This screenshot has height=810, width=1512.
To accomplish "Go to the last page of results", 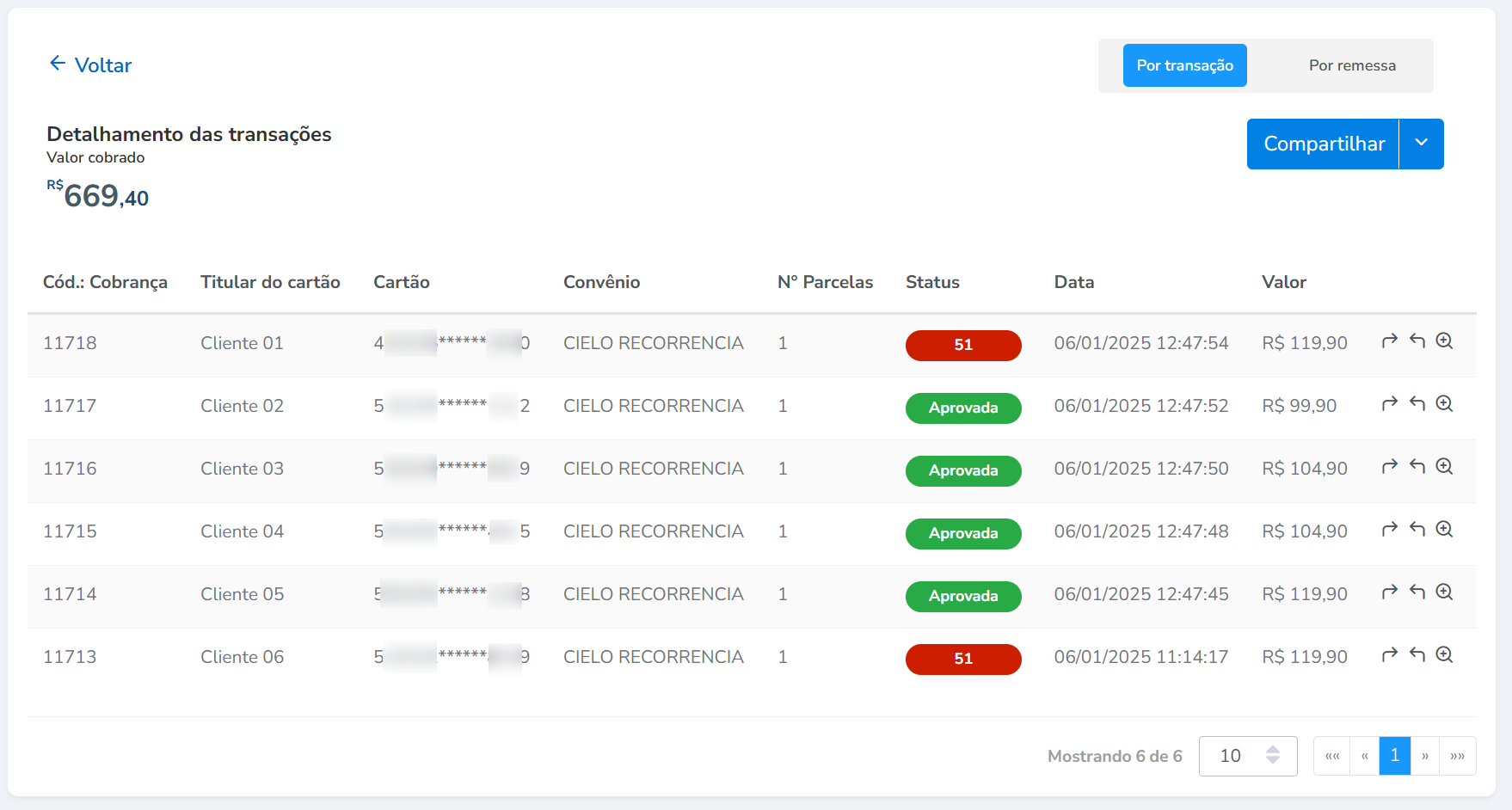I will [1457, 756].
